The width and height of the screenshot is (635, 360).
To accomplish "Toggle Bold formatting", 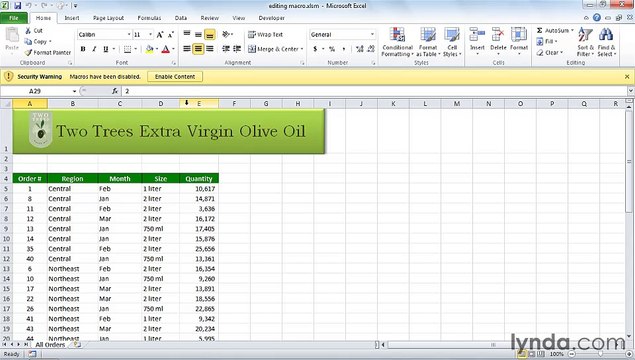I will tap(83, 49).
